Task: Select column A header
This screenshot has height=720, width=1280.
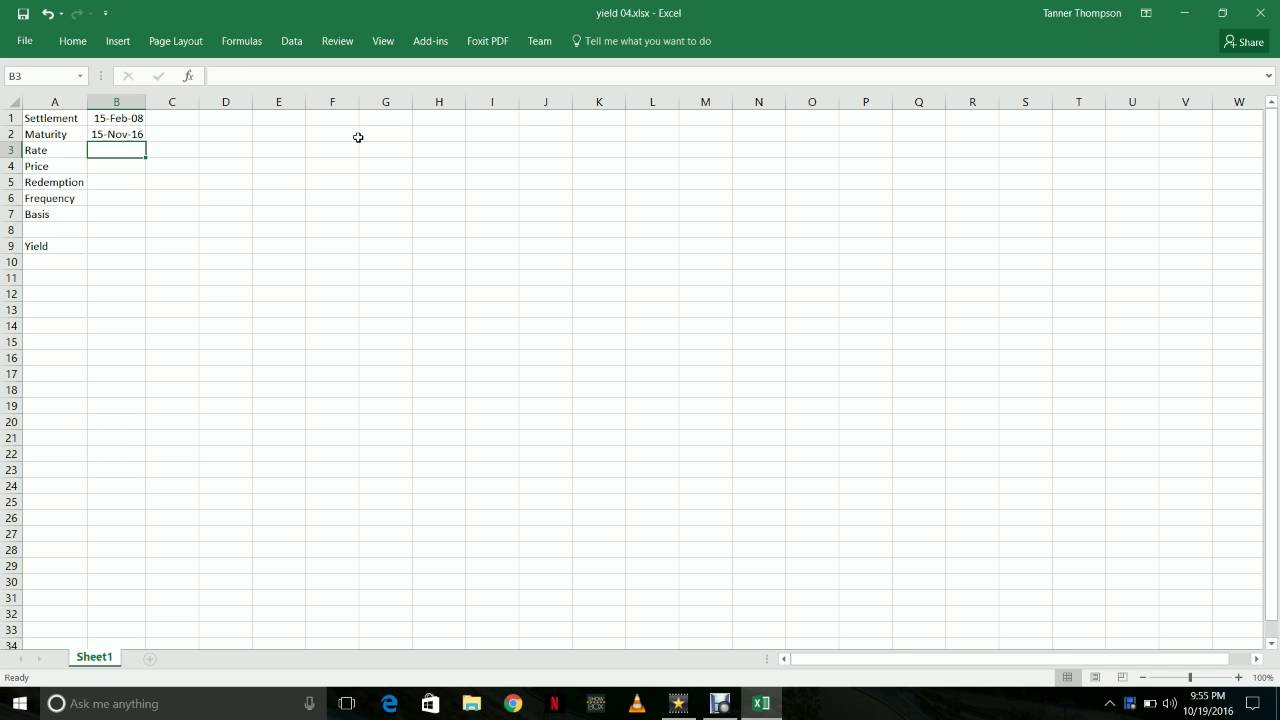Action: [55, 102]
